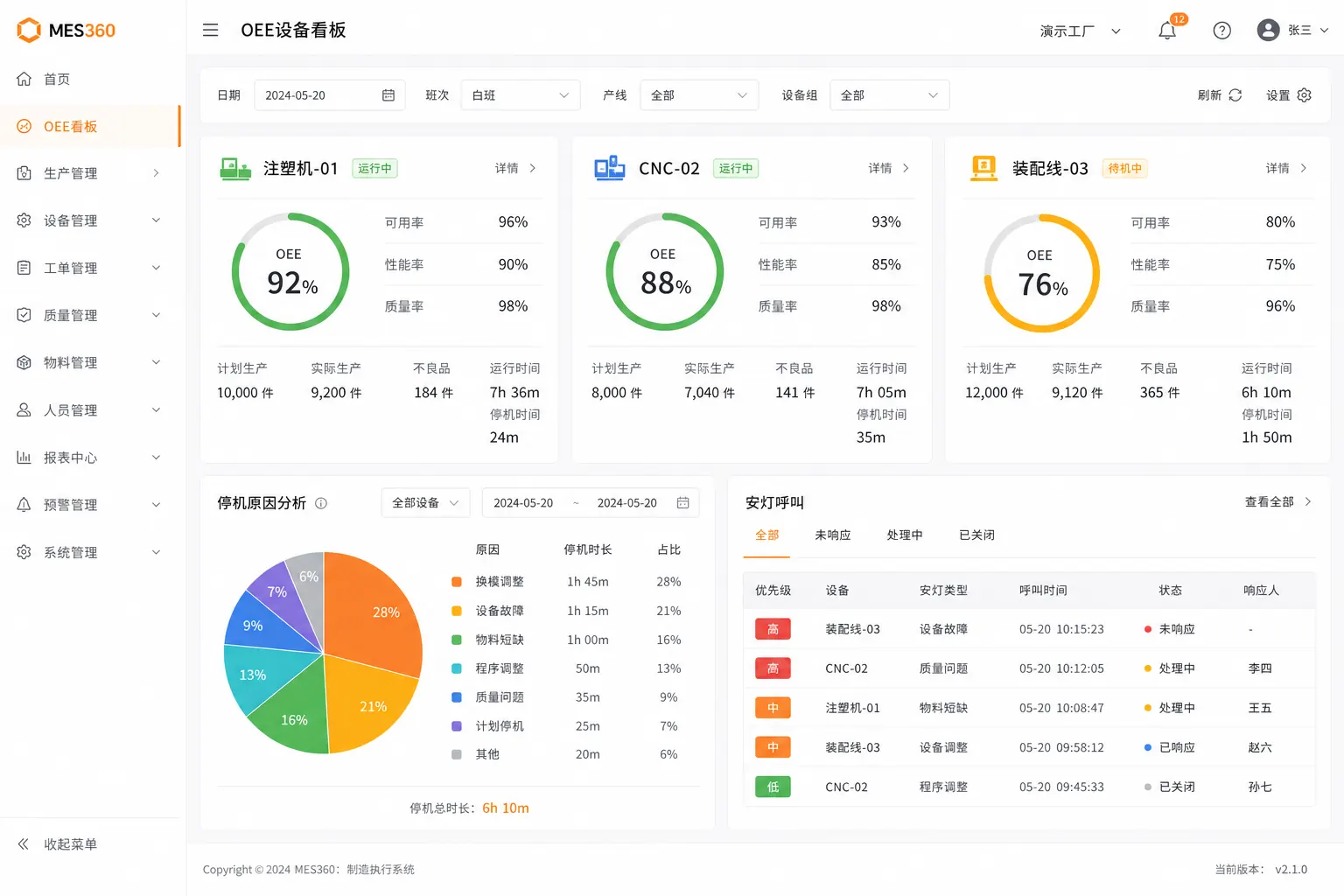Click the refresh icon beside 刷新

click(1235, 95)
